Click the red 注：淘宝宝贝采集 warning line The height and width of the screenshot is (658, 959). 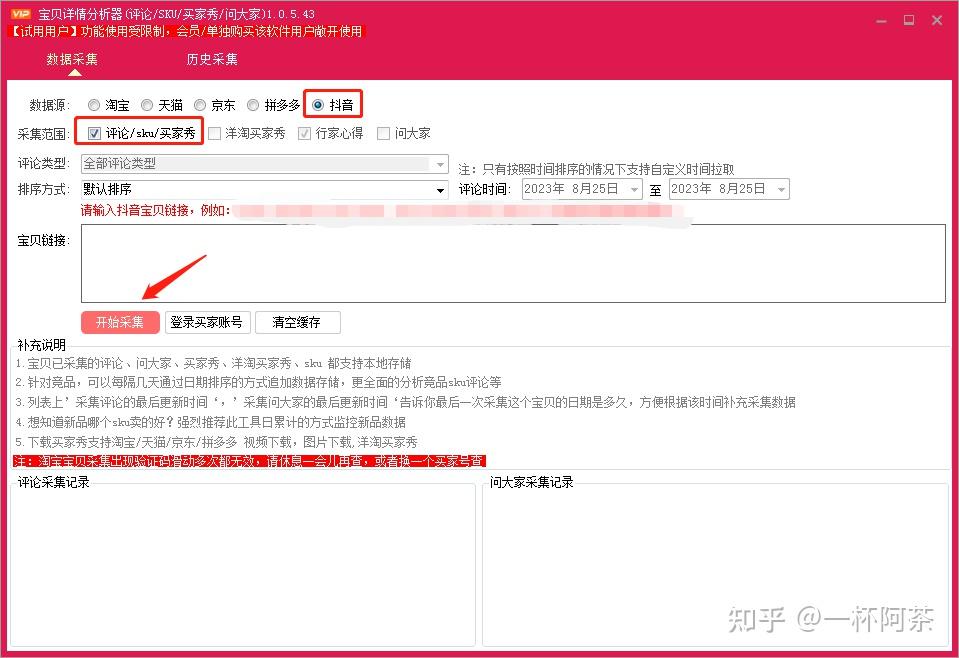[x=249, y=460]
